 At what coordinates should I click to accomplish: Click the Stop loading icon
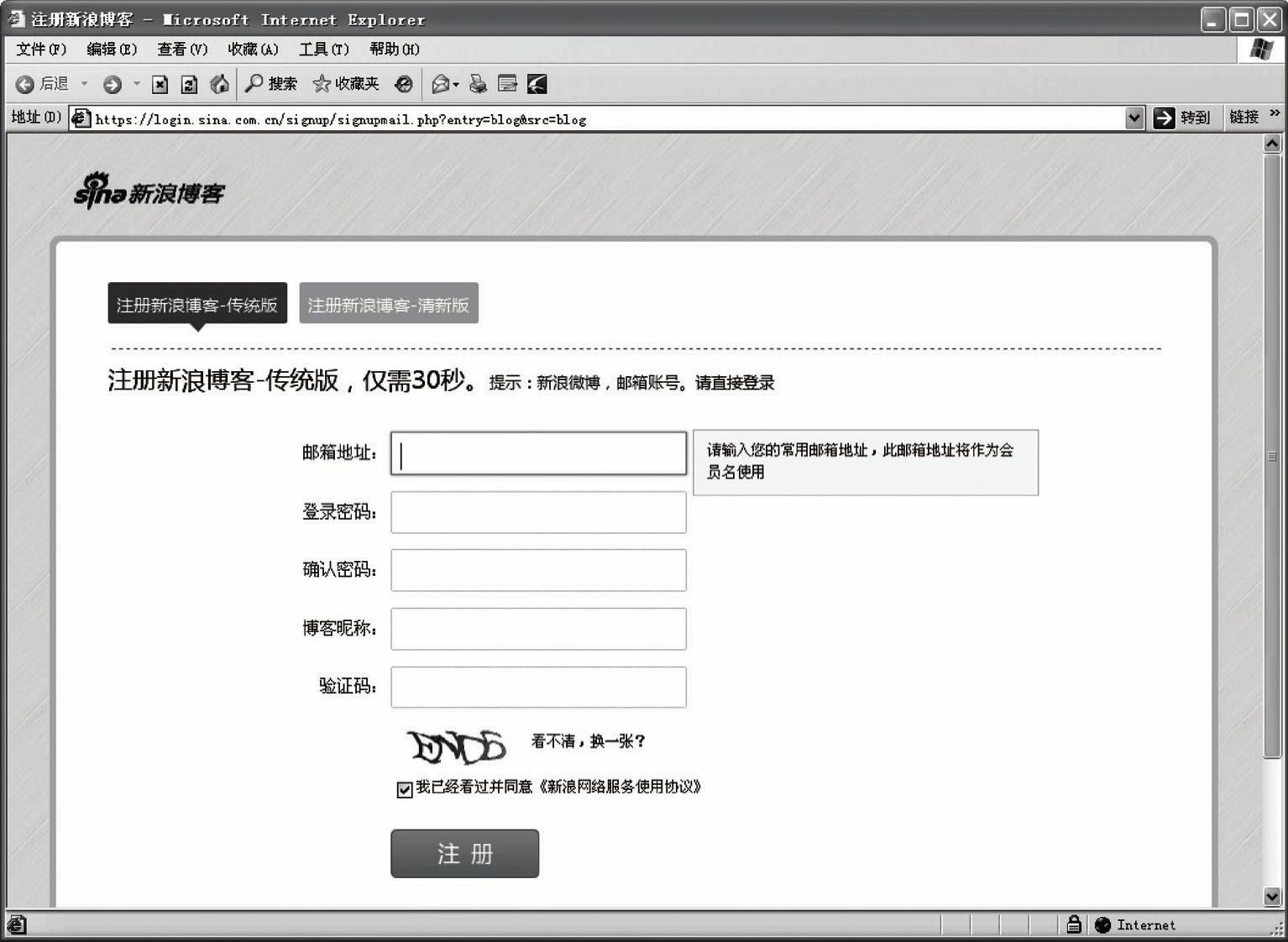point(160,84)
